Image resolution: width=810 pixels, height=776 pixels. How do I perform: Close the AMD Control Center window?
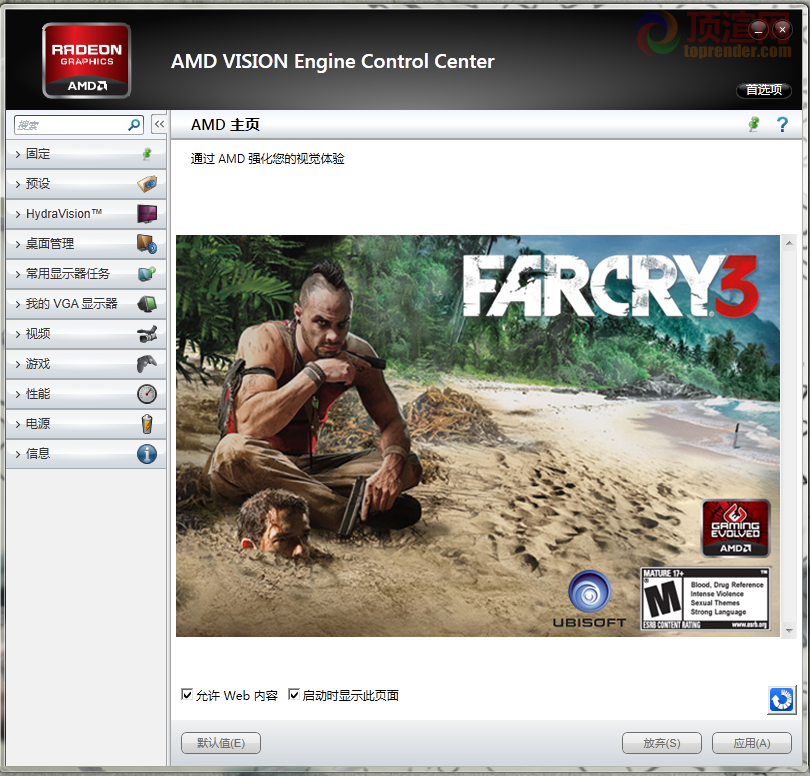pyautogui.click(x=782, y=30)
